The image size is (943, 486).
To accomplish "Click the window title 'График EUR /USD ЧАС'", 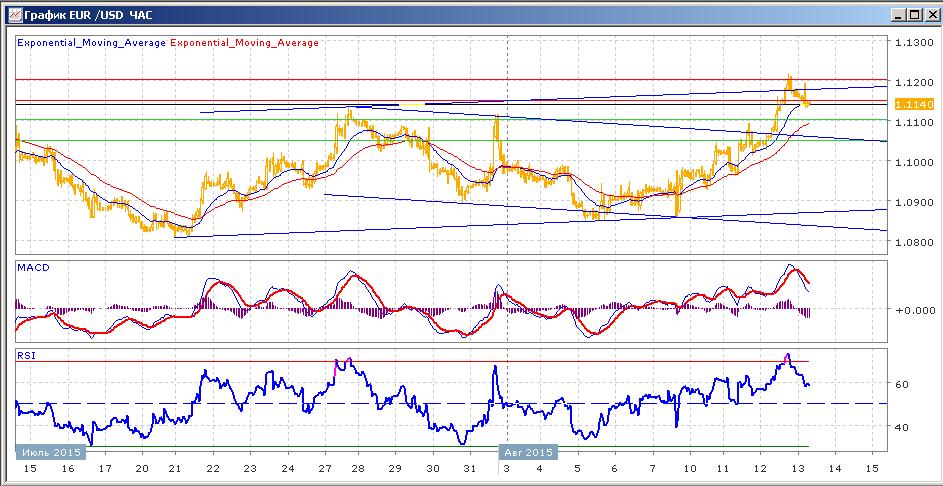I will 88,14.
